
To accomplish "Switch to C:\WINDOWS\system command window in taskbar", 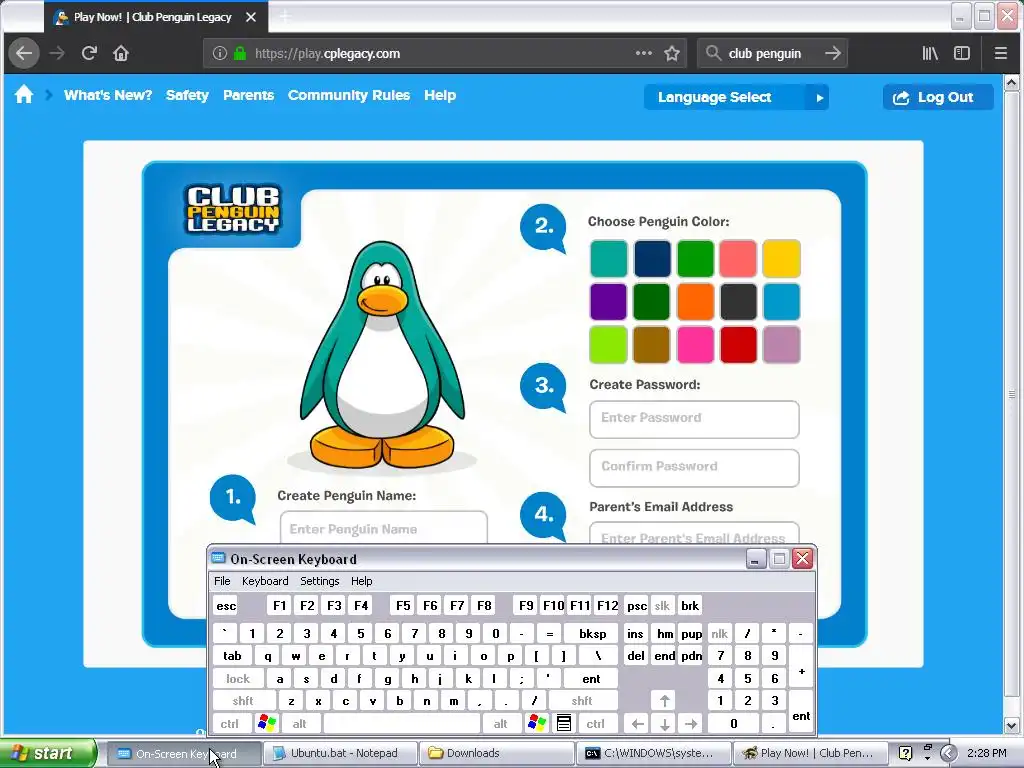I will coord(653,753).
